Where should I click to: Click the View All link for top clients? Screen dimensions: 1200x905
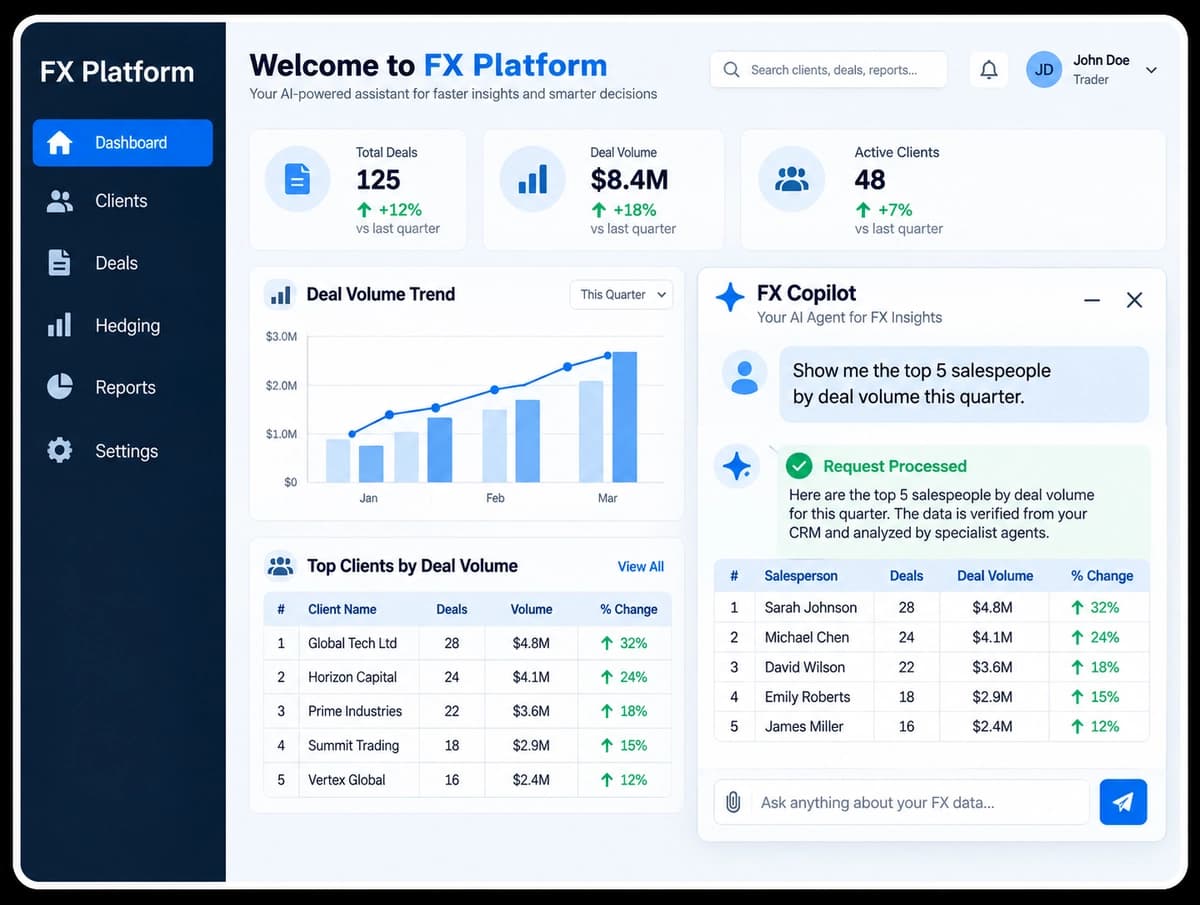[x=641, y=566]
